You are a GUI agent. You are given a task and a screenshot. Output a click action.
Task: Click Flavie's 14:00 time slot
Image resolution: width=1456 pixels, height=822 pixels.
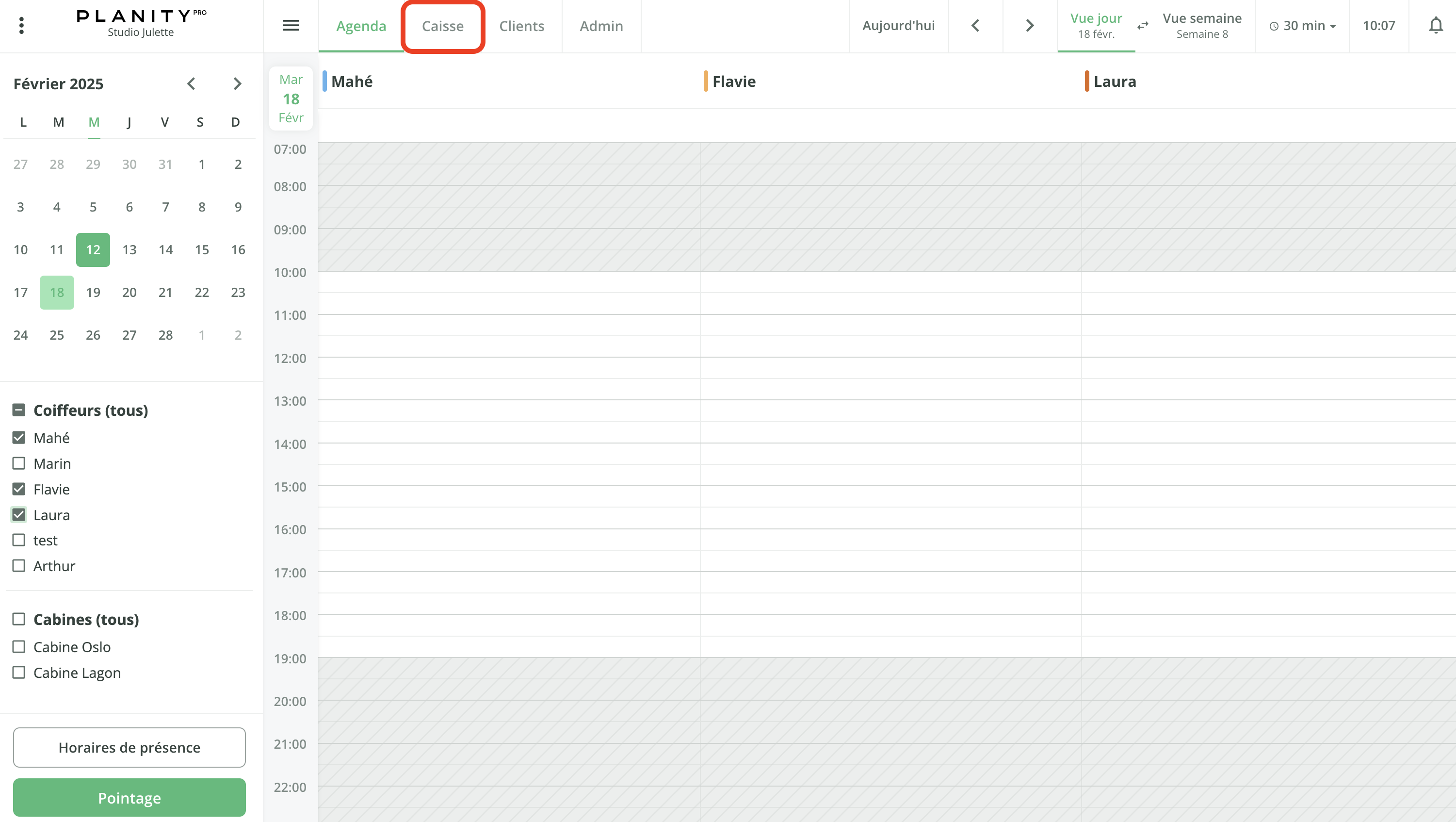click(x=891, y=454)
